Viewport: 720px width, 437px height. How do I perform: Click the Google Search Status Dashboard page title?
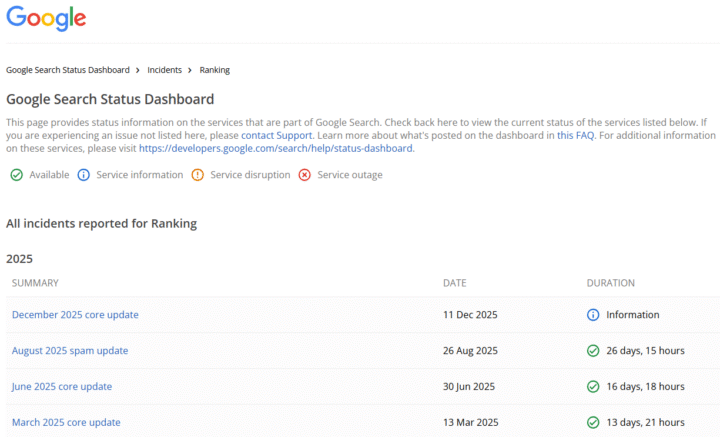click(x=110, y=99)
